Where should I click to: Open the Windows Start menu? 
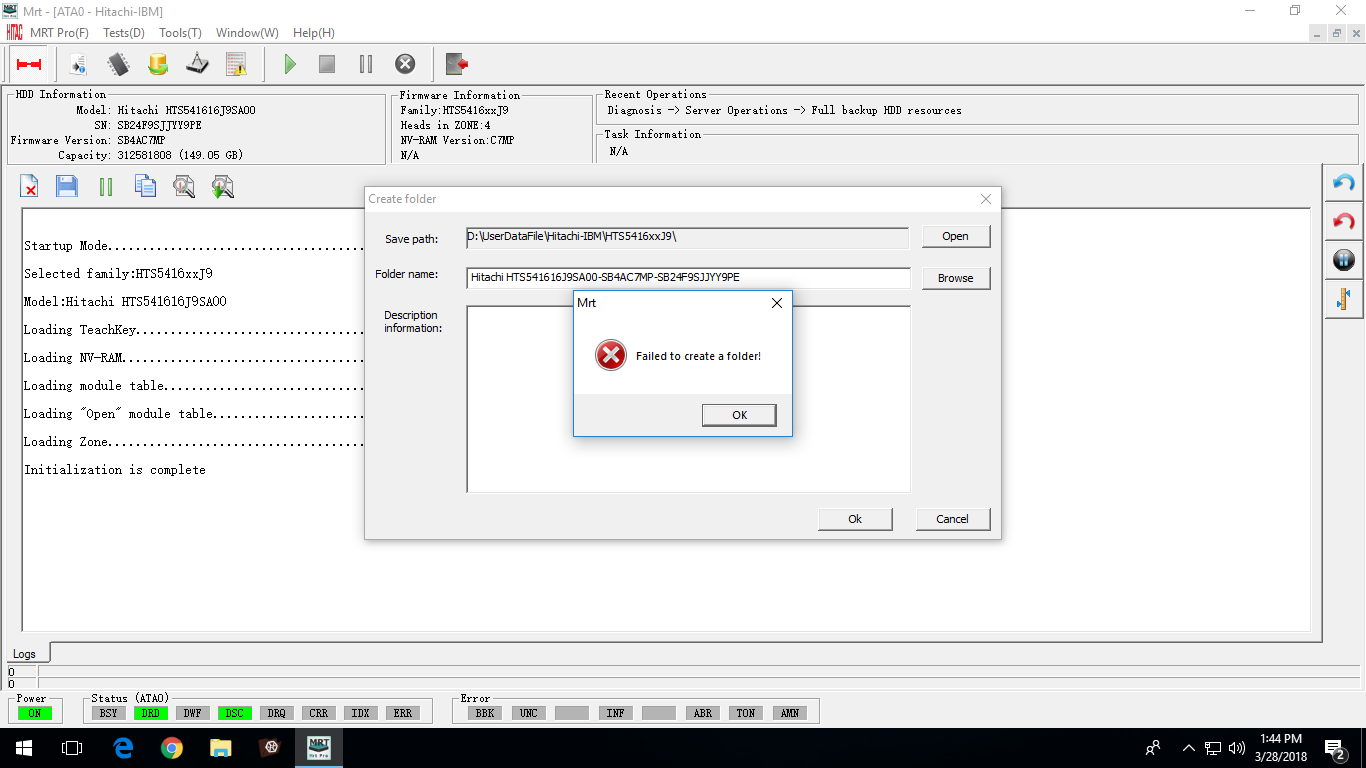(24, 747)
